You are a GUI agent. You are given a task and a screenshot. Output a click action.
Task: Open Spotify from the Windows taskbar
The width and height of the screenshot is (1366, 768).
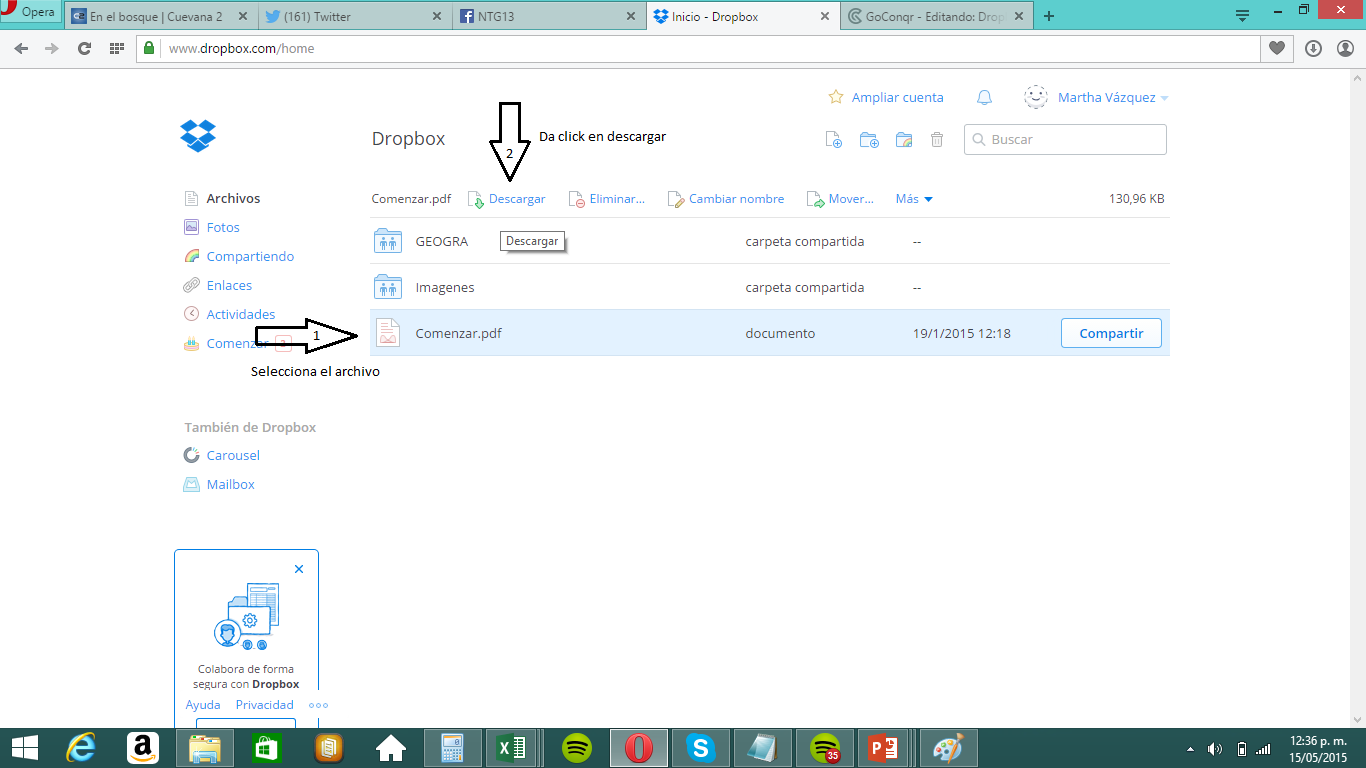click(x=576, y=748)
